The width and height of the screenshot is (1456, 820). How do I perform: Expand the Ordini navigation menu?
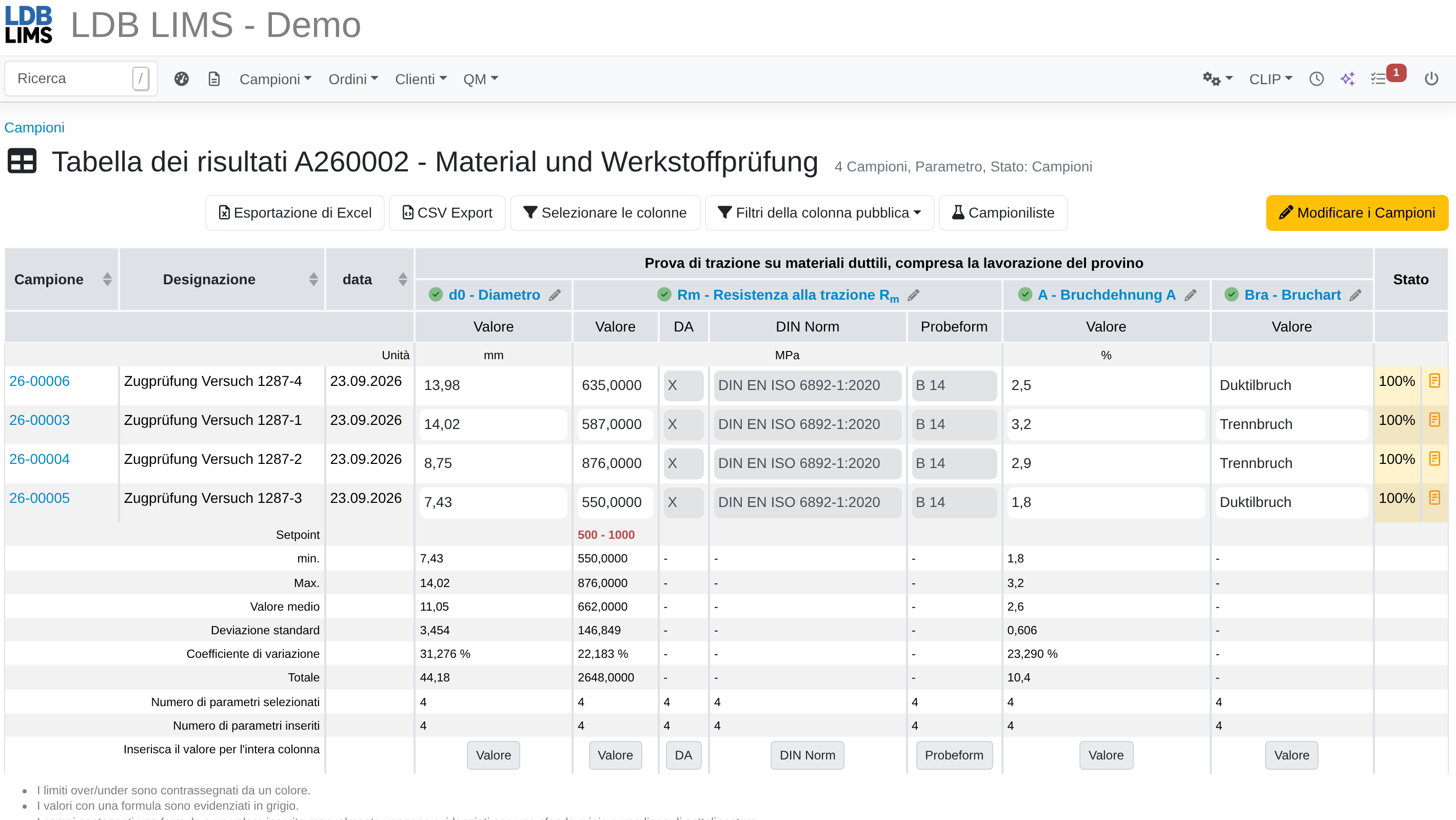353,79
